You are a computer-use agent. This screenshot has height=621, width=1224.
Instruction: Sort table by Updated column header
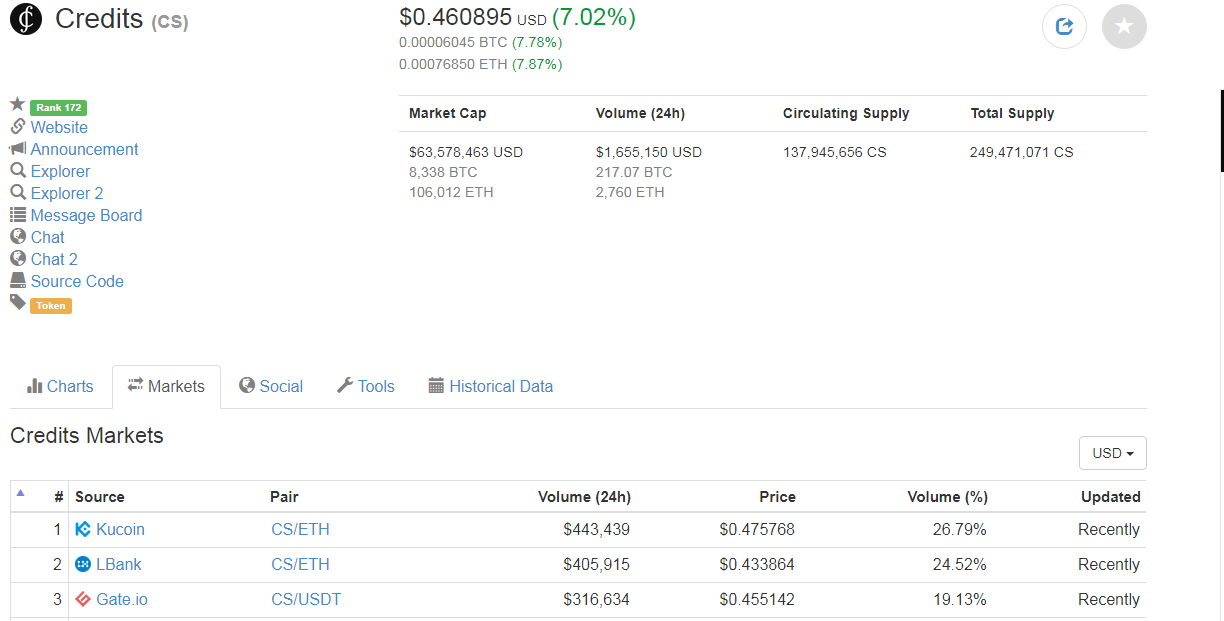[1110, 496]
